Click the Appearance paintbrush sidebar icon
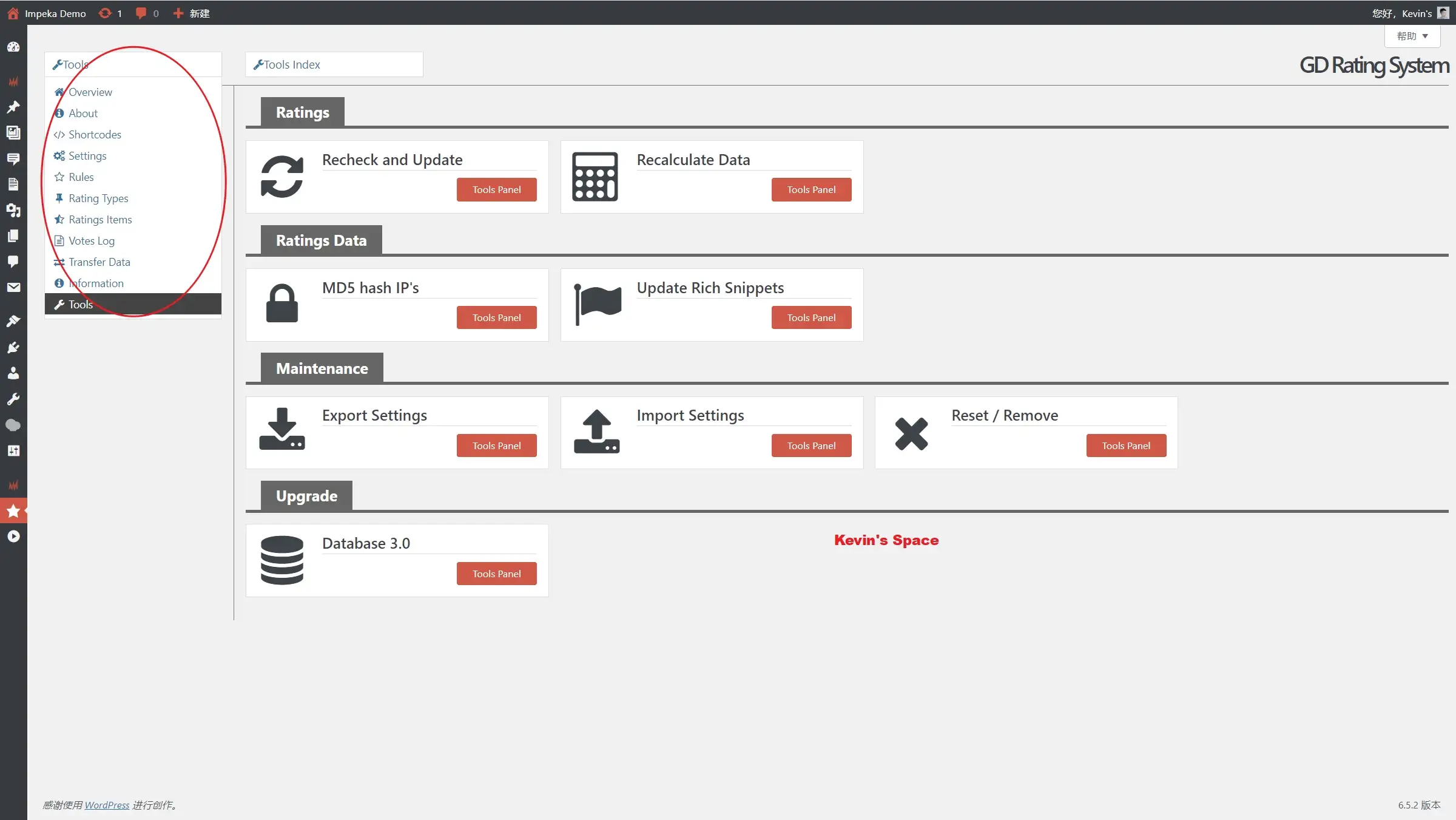Screen dimensions: 1456x820 tap(13, 321)
